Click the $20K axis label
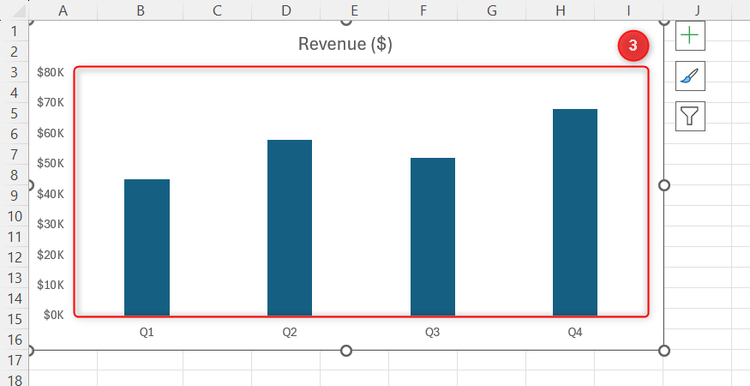Image resolution: width=750 pixels, height=386 pixels. point(51,254)
